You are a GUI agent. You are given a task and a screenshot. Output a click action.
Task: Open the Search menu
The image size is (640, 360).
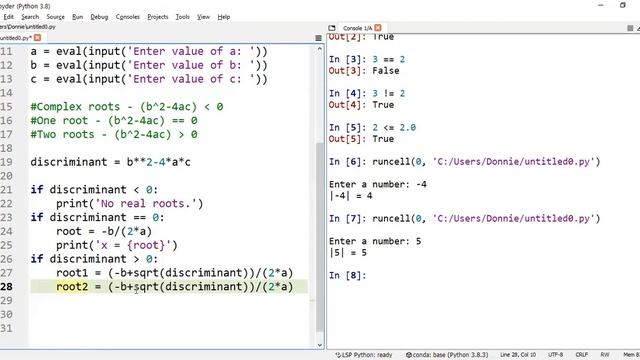tap(30, 17)
